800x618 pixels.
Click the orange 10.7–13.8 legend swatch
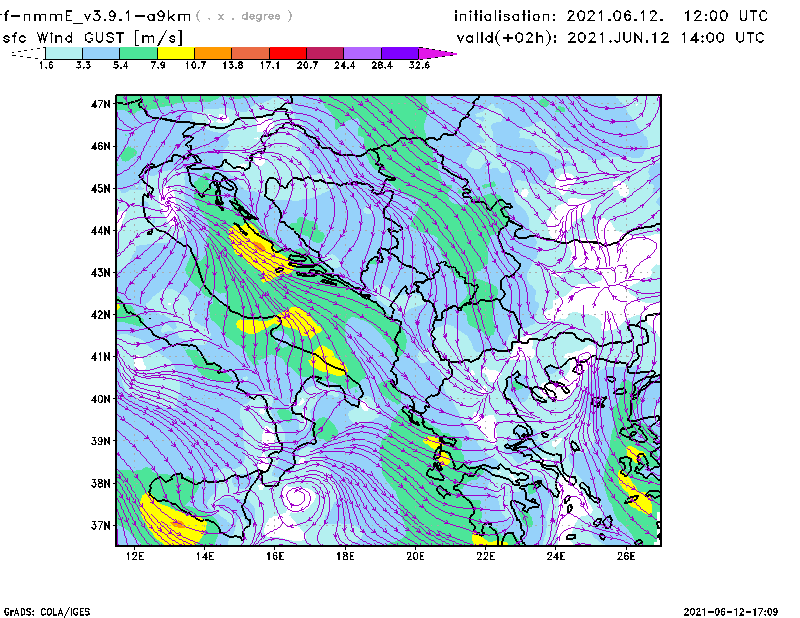[213, 53]
